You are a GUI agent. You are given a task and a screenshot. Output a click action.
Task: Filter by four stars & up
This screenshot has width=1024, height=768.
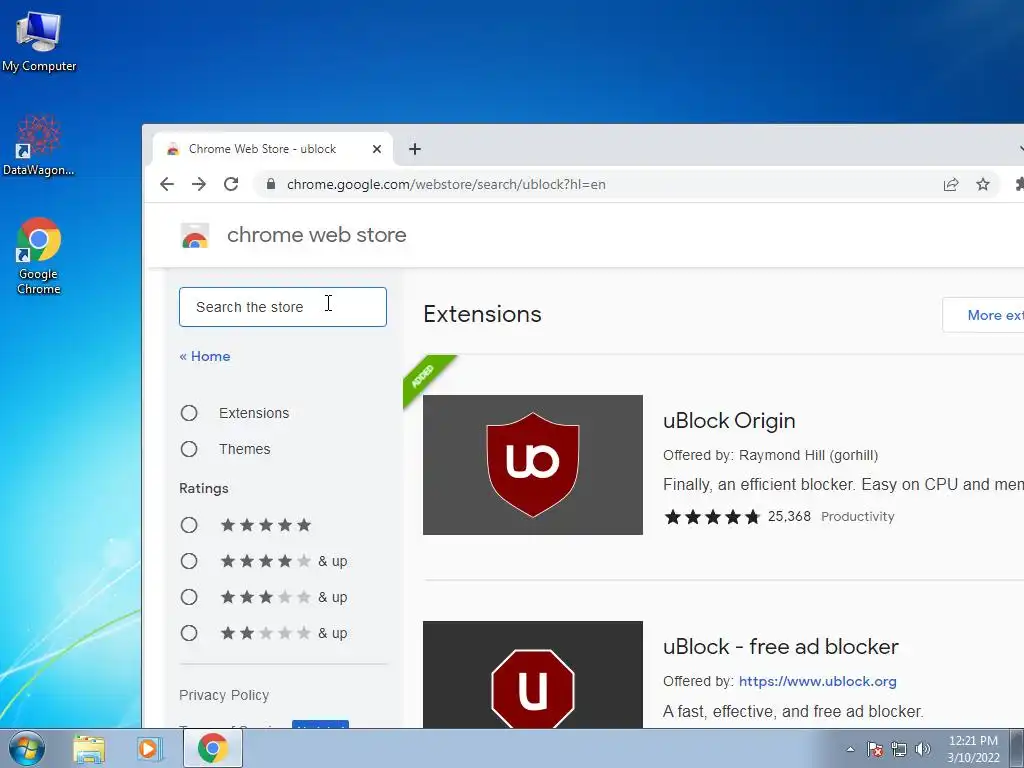pyautogui.click(x=189, y=561)
